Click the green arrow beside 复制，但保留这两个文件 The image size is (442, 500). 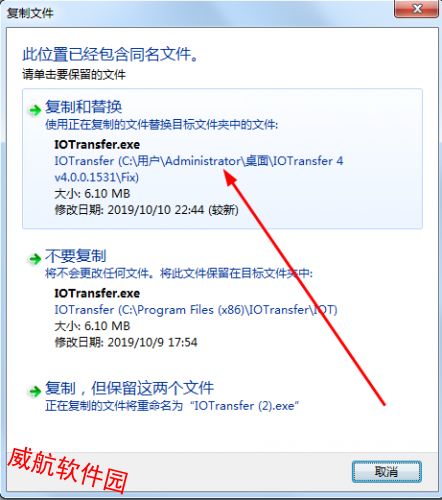click(x=35, y=391)
